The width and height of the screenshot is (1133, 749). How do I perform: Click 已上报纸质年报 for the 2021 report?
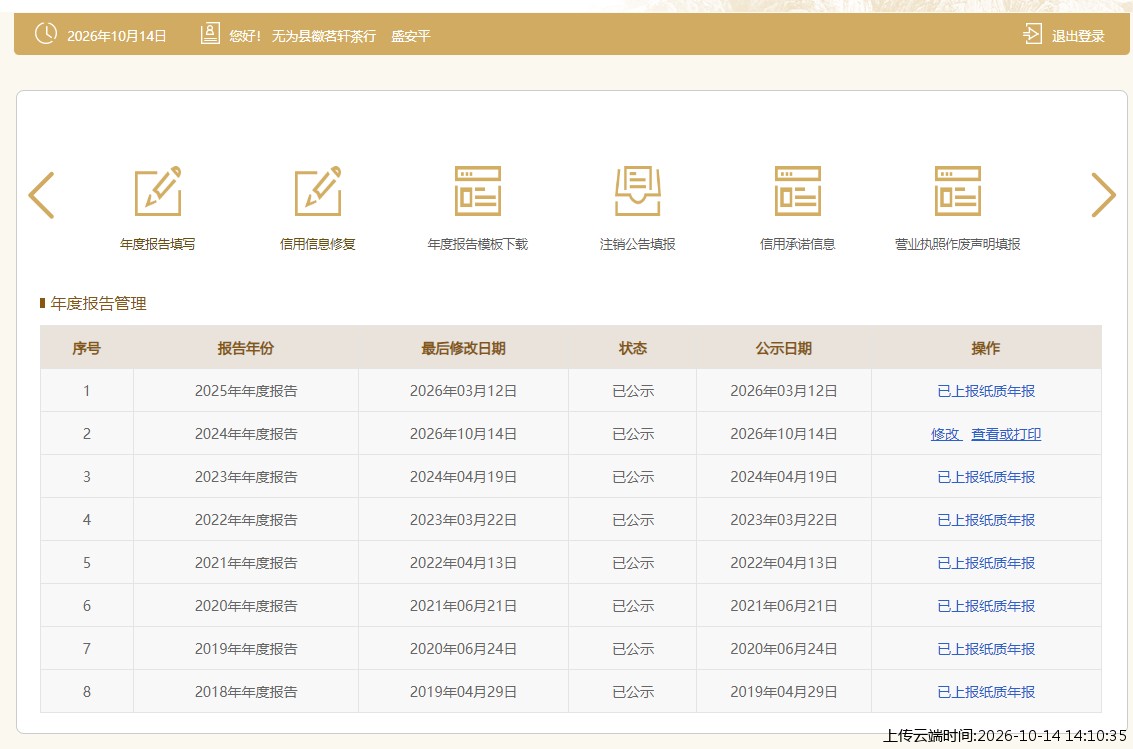point(986,563)
